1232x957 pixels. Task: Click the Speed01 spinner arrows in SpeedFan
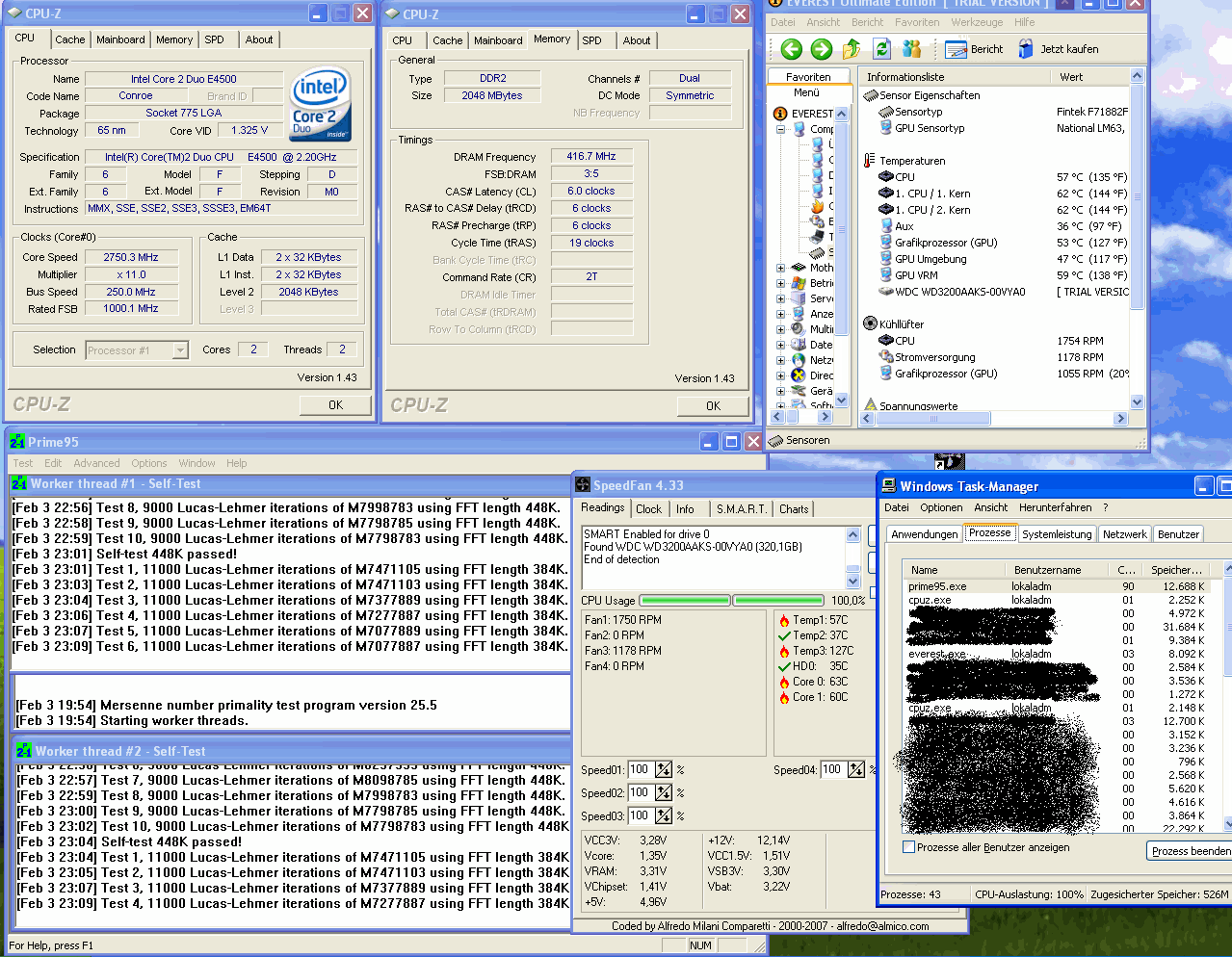664,769
